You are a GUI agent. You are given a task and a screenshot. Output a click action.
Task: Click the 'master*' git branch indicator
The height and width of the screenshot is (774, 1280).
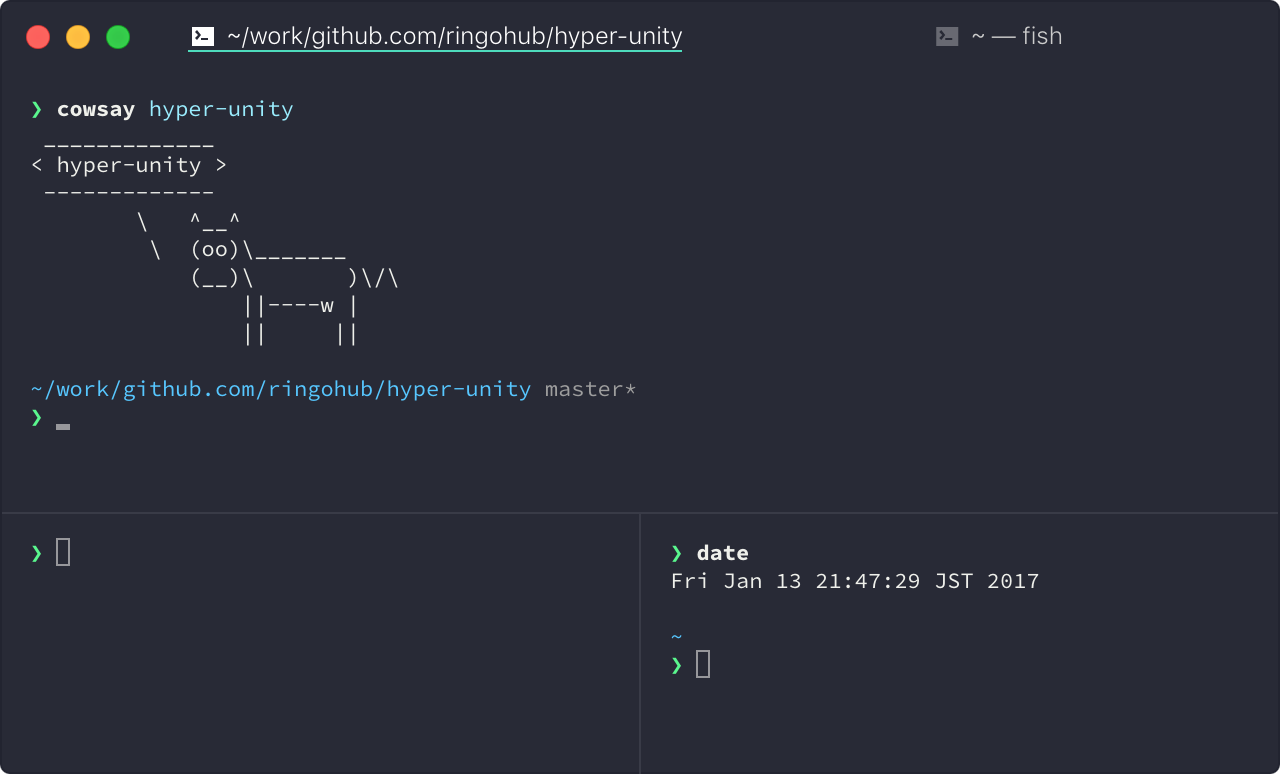[x=591, y=389]
